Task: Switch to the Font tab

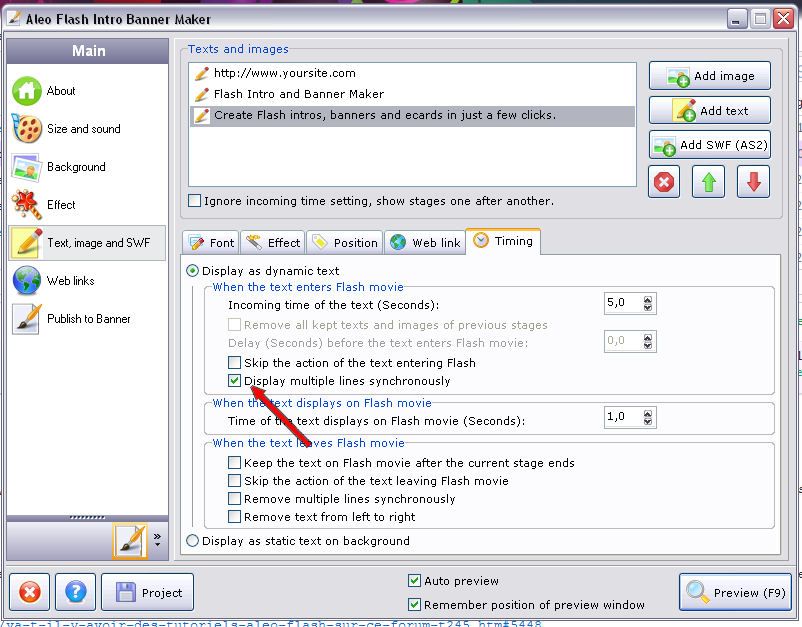Action: [x=211, y=242]
